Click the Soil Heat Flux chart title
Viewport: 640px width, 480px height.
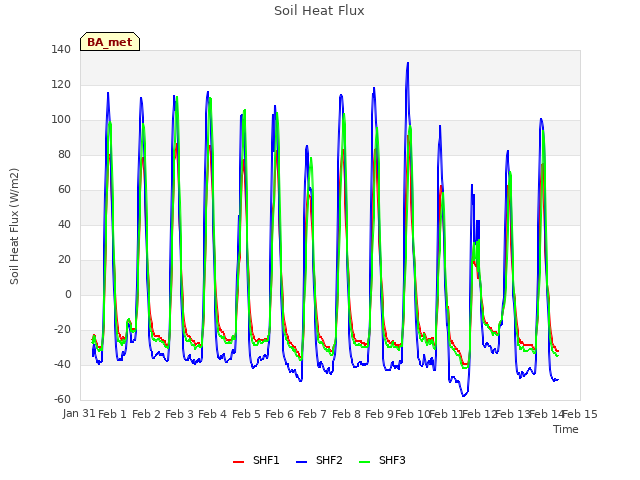coord(319,11)
